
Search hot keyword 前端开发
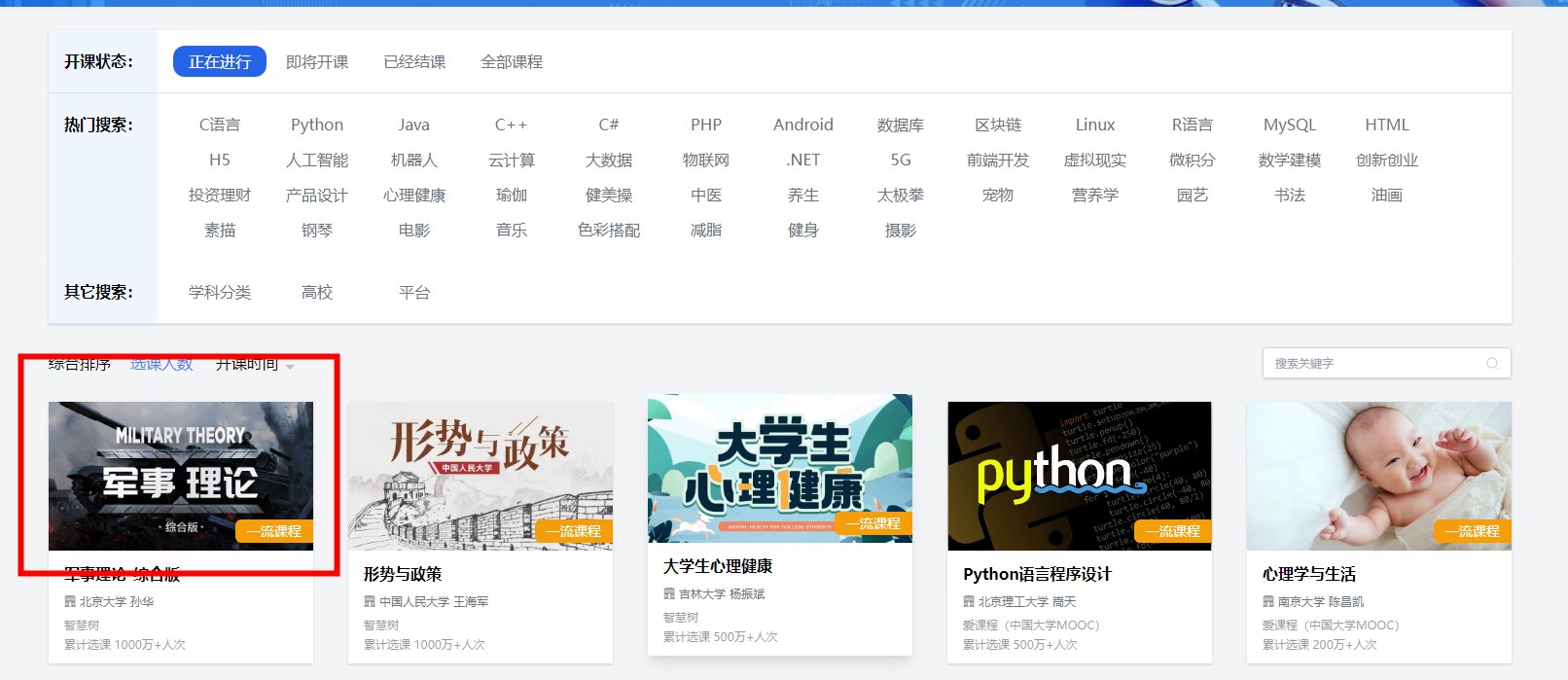point(998,160)
